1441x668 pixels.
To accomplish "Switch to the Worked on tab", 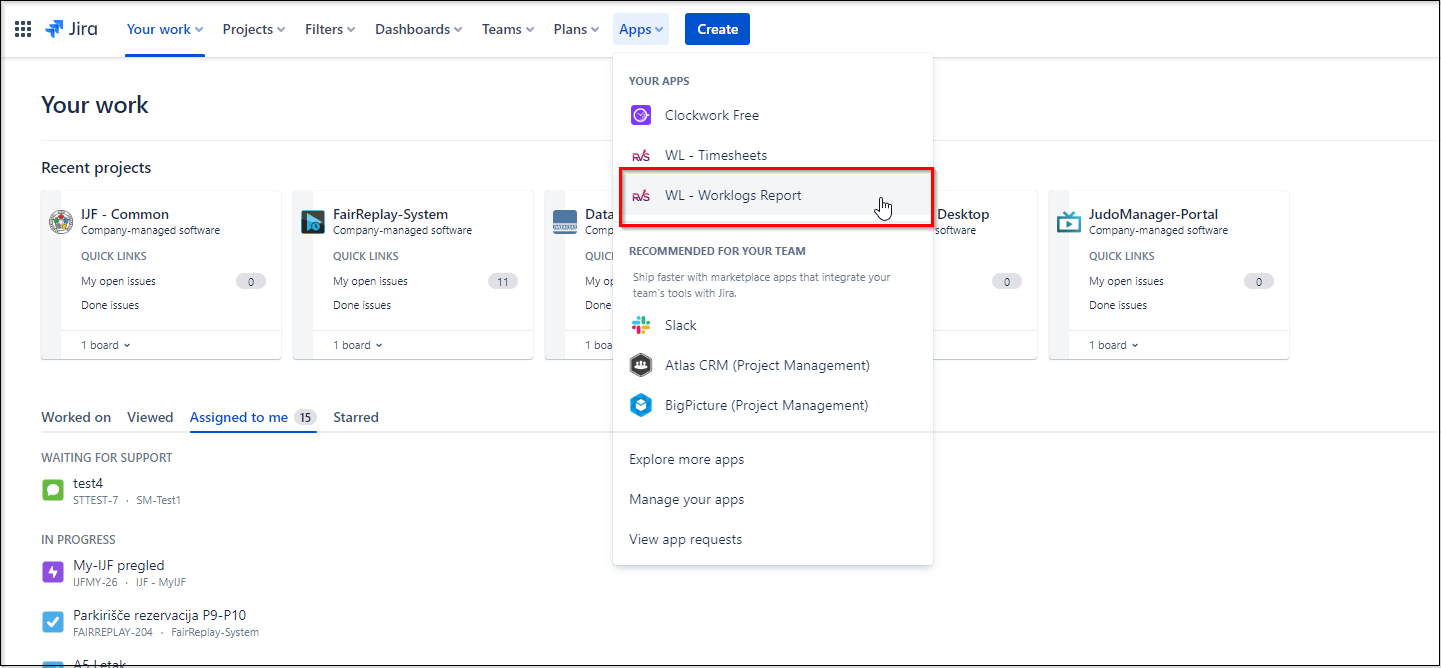I will pyautogui.click(x=76, y=417).
